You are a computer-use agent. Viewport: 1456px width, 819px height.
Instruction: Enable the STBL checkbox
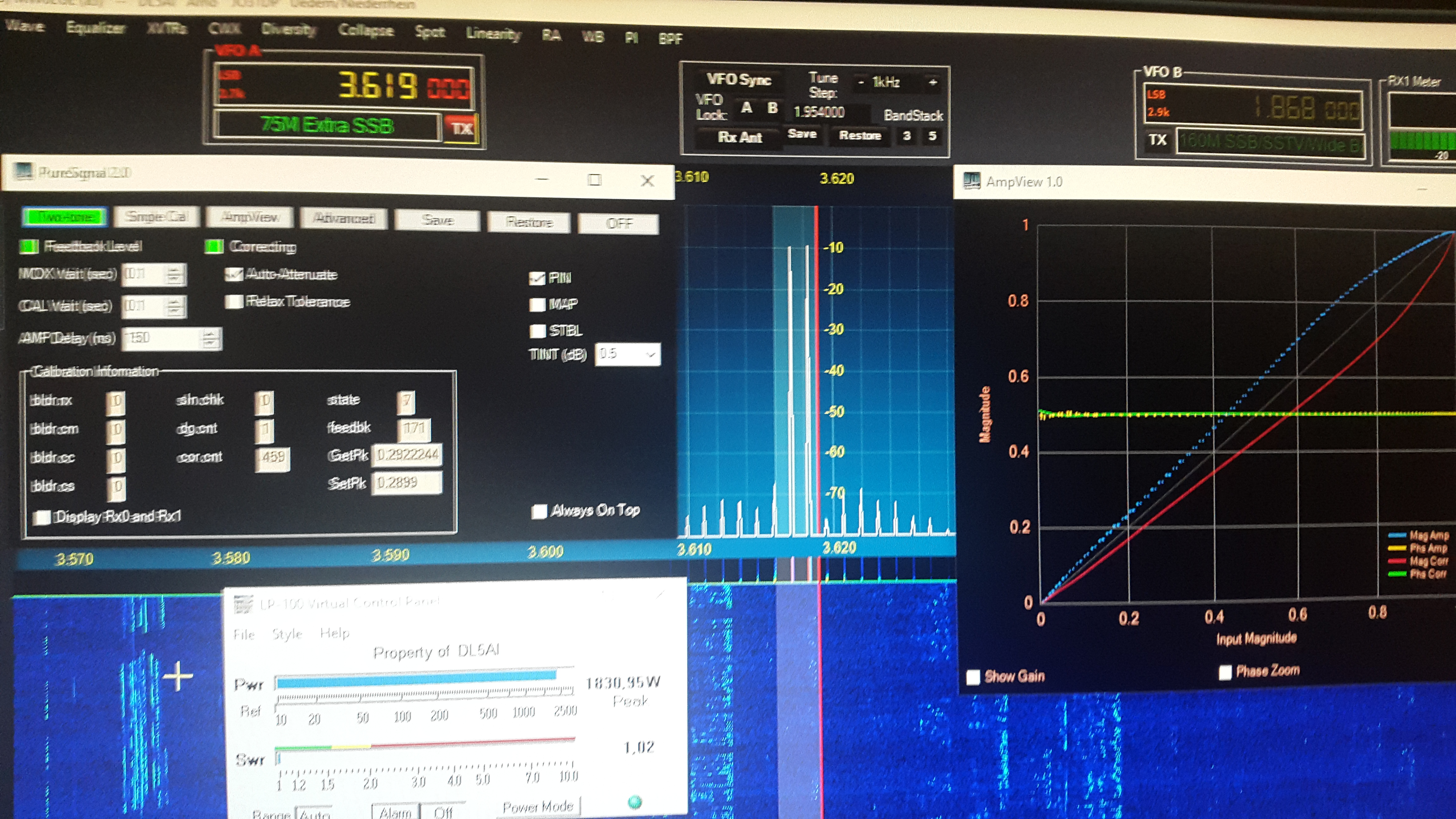click(x=537, y=331)
